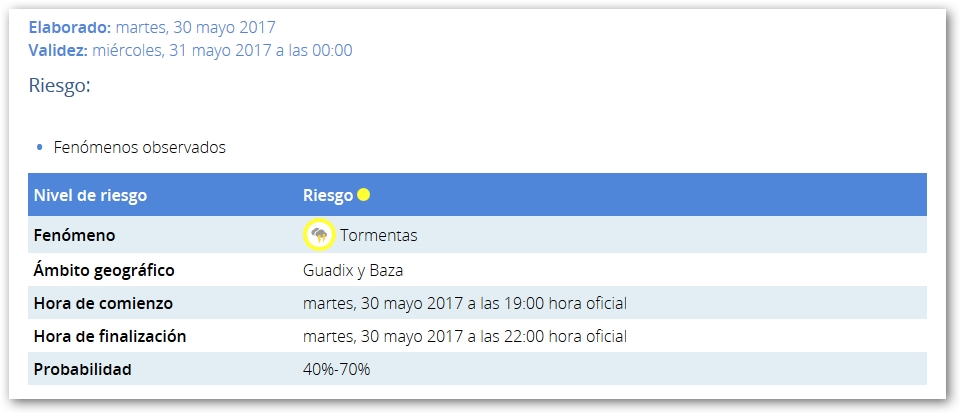The height and width of the screenshot is (413, 960).
Task: Select the Hora de comienzo label
Action: tap(103, 303)
